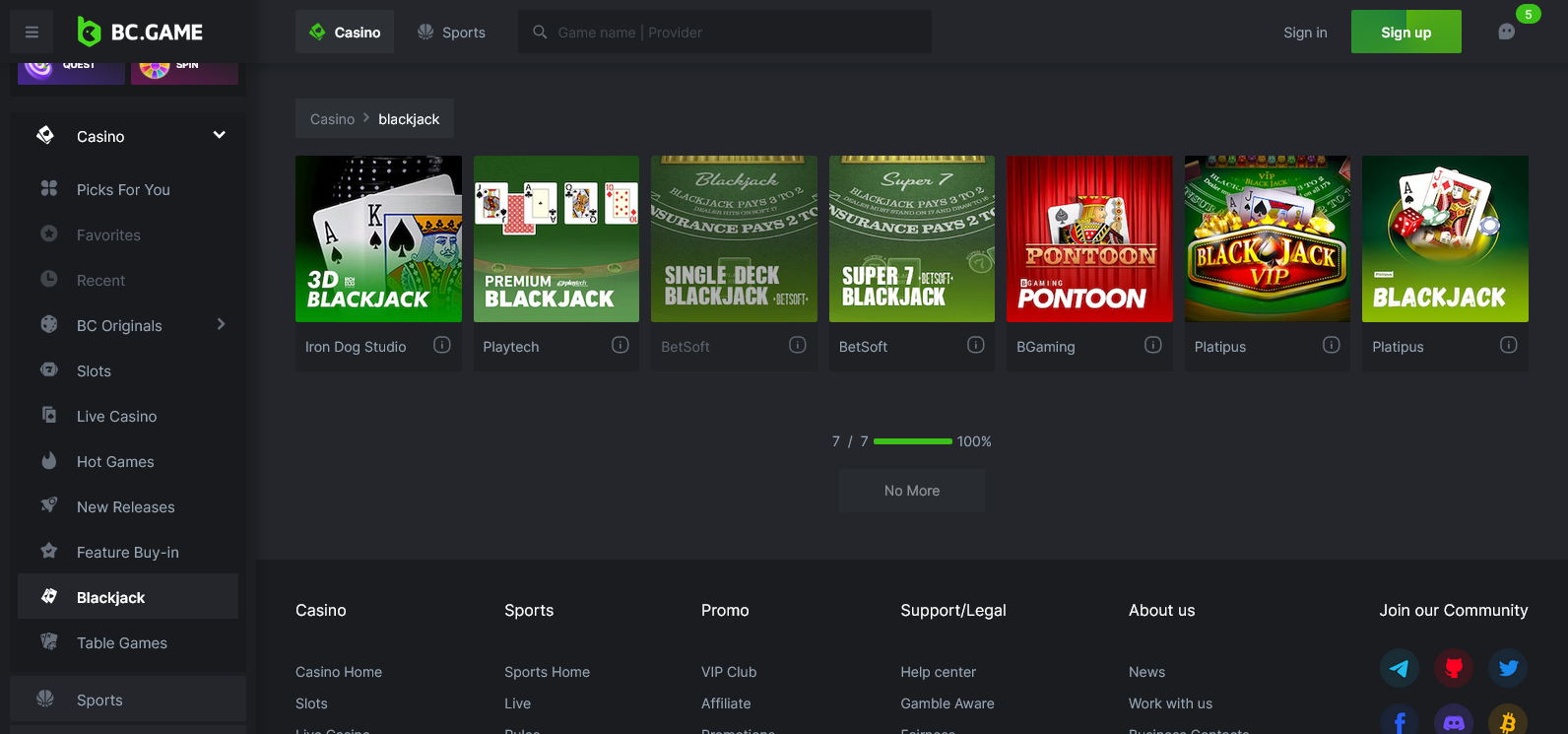Go to Slots in sidebar
The height and width of the screenshot is (734, 1568).
point(128,370)
